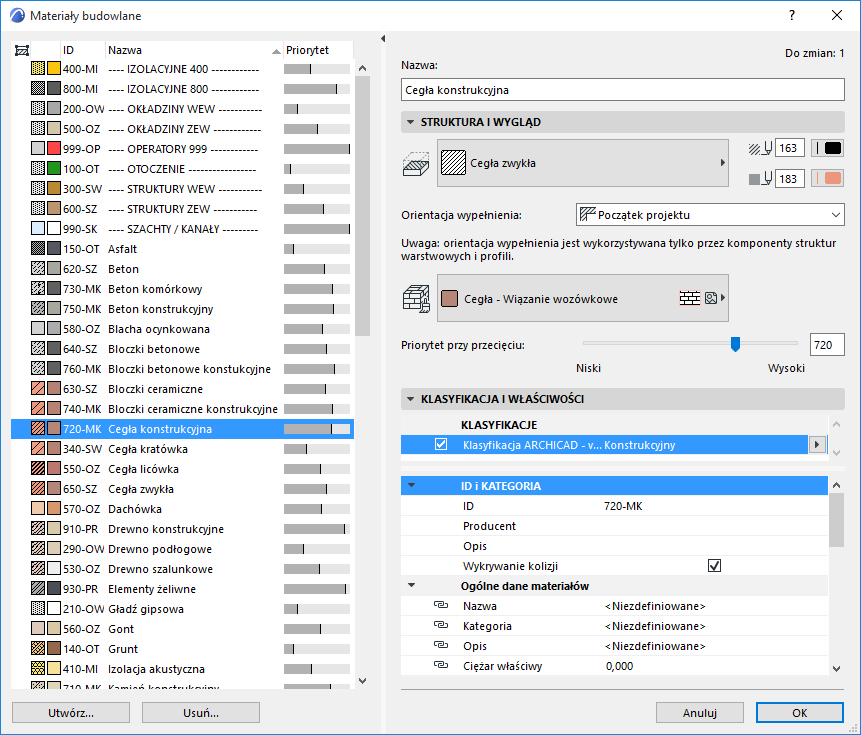This screenshot has height=735, width=861.
Task: Click the fill background pen icon
Action: point(761,178)
